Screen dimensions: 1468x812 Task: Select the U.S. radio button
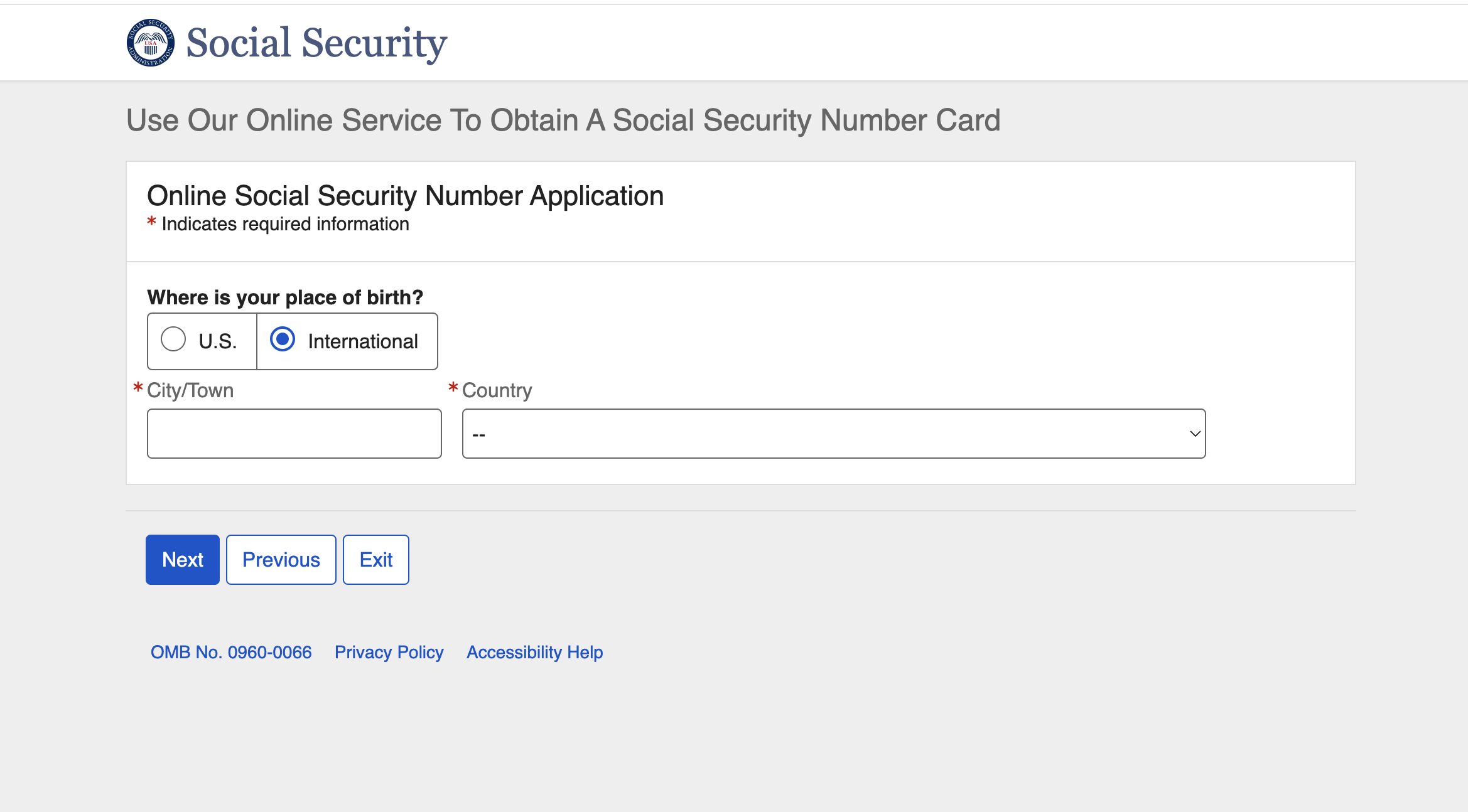click(173, 339)
